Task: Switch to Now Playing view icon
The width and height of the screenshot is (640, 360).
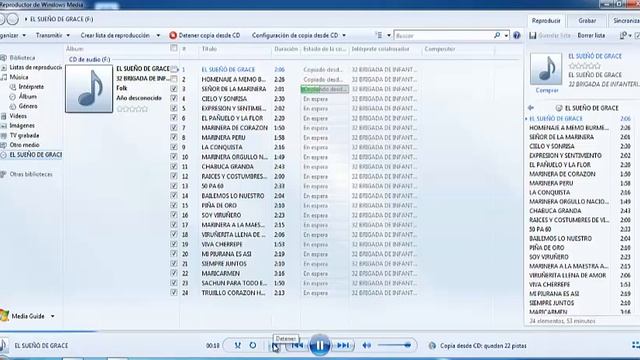Action: click(x=635, y=345)
